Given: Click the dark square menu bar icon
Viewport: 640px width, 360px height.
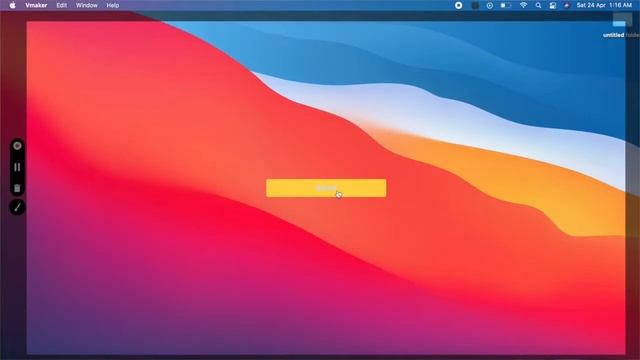Looking at the screenshot, I should pyautogui.click(x=475, y=5).
